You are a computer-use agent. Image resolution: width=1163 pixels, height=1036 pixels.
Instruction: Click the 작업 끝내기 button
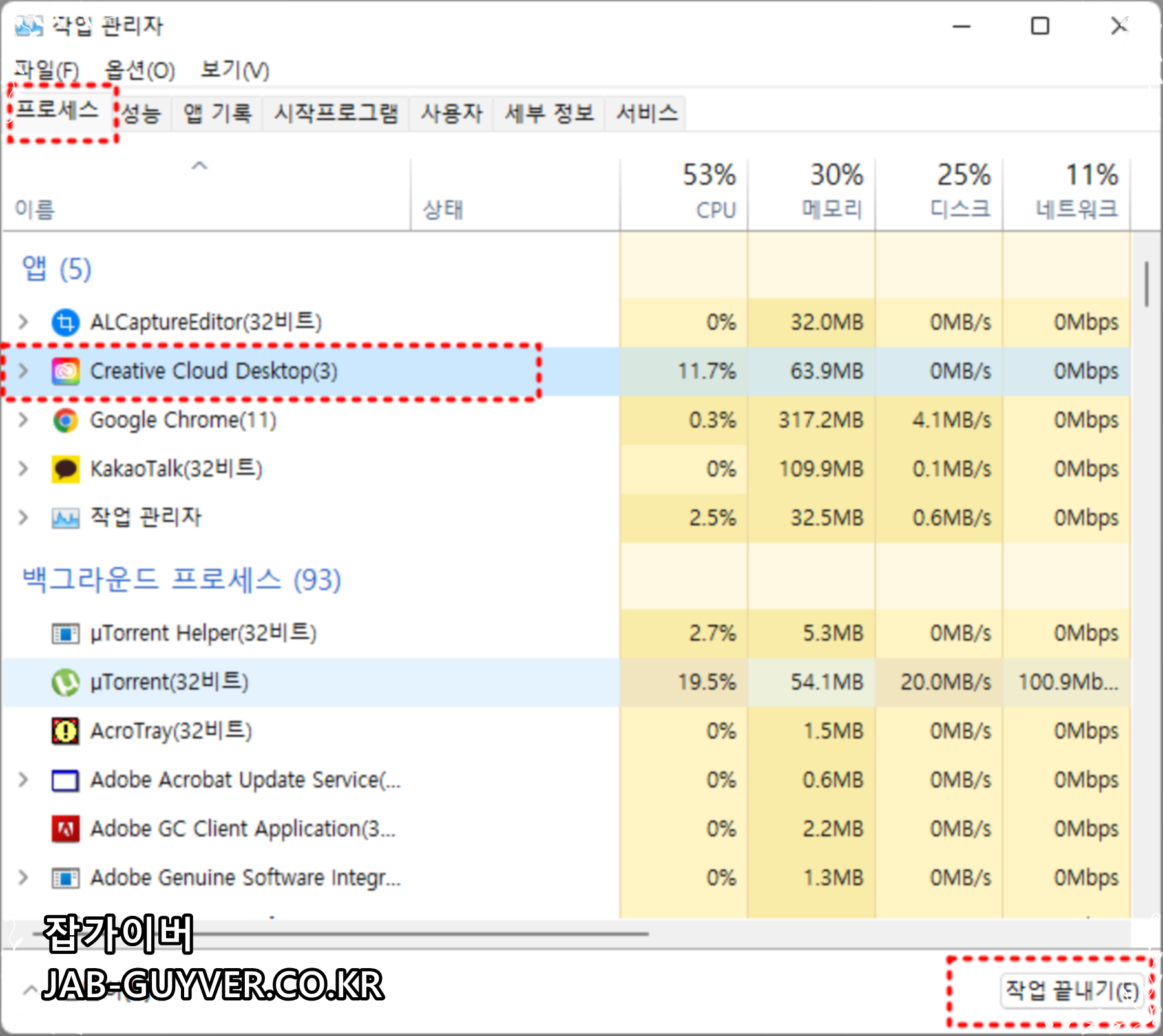[x=1073, y=991]
